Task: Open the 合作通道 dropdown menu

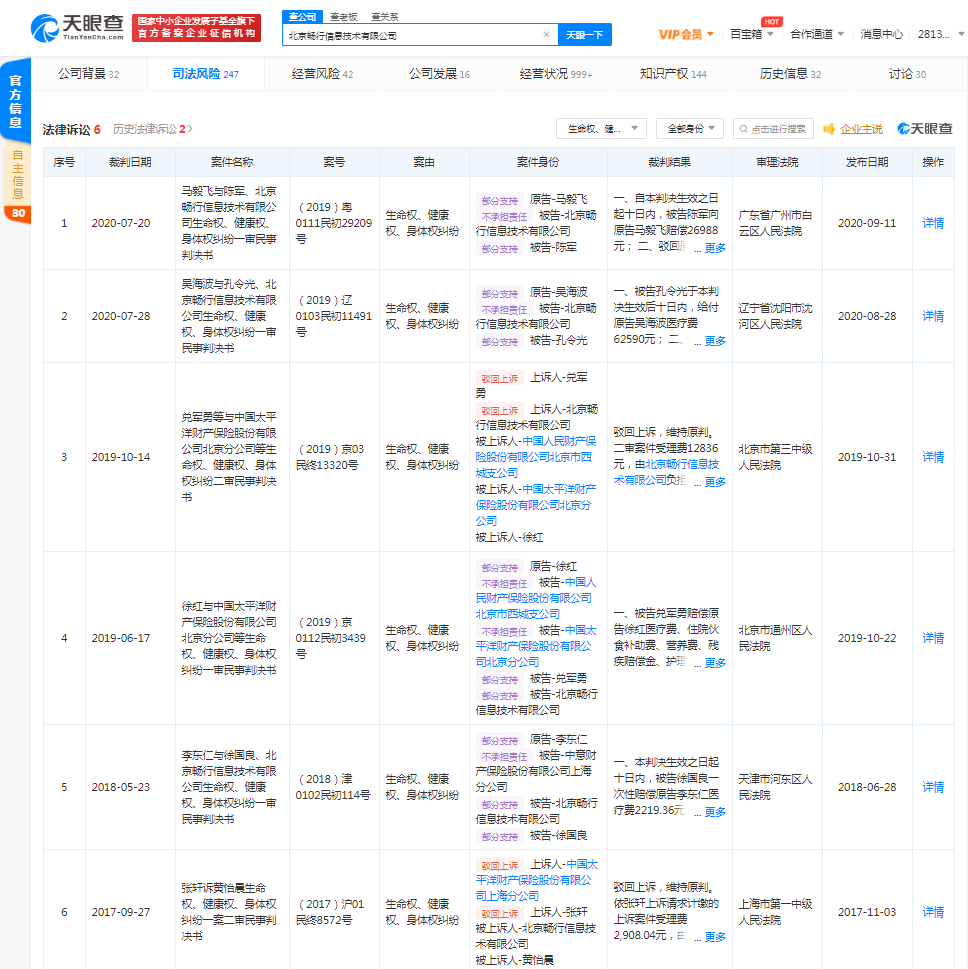Action: 817,34
